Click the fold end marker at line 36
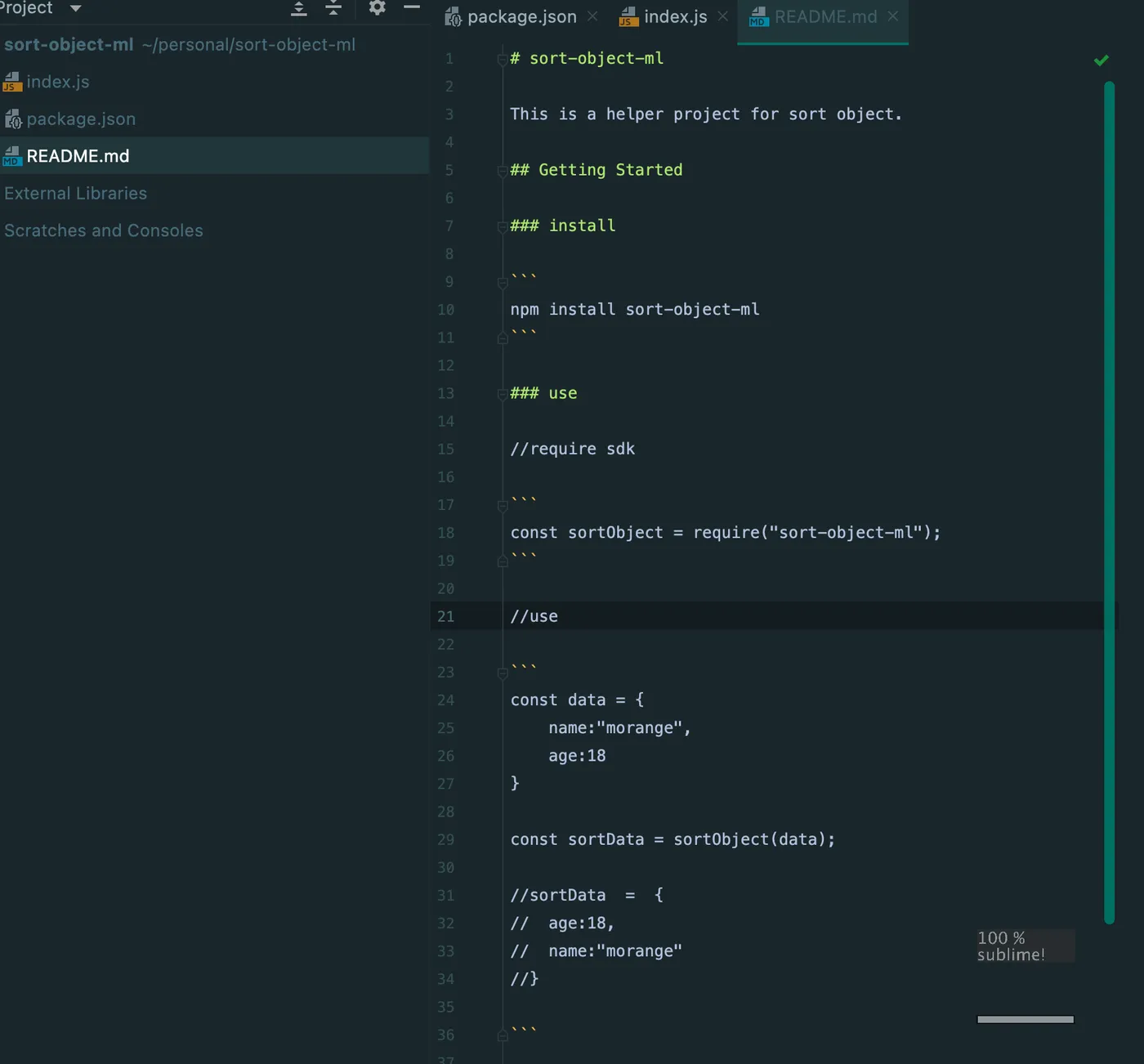 click(x=503, y=1035)
